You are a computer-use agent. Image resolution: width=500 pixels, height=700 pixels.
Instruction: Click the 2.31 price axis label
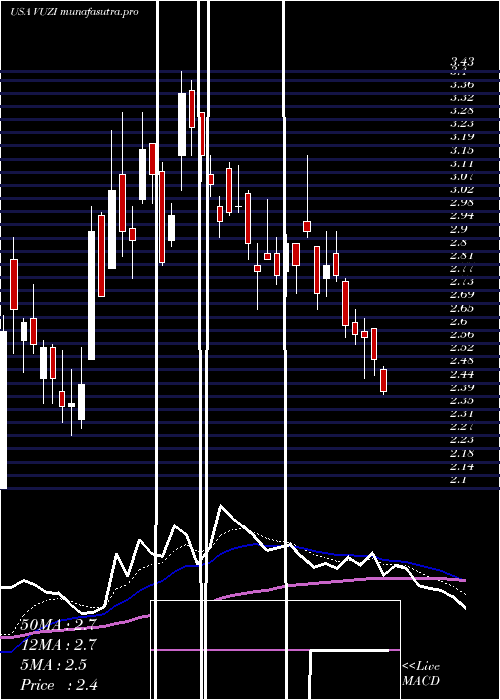[x=462, y=414]
